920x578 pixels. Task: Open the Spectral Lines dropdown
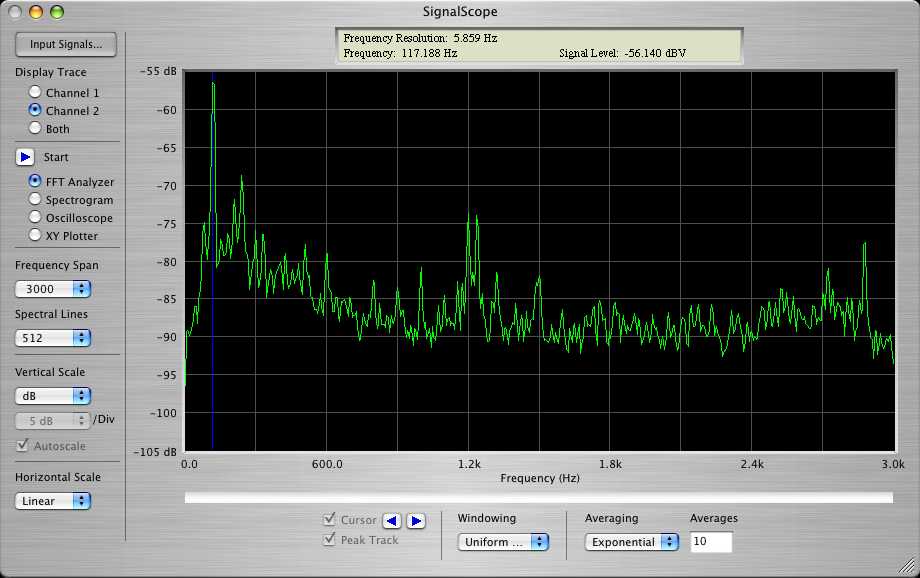53,338
